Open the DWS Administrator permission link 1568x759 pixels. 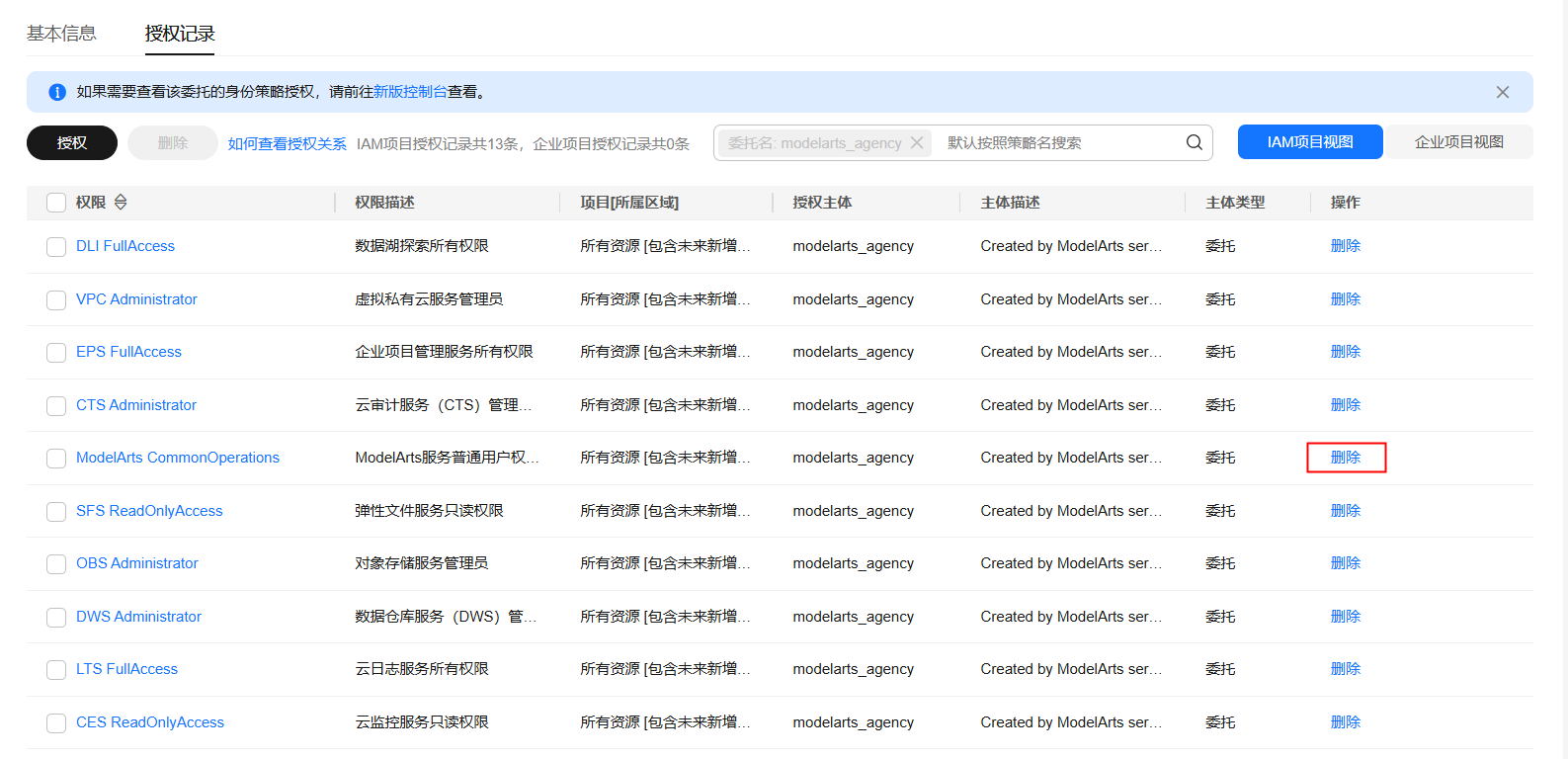click(138, 617)
